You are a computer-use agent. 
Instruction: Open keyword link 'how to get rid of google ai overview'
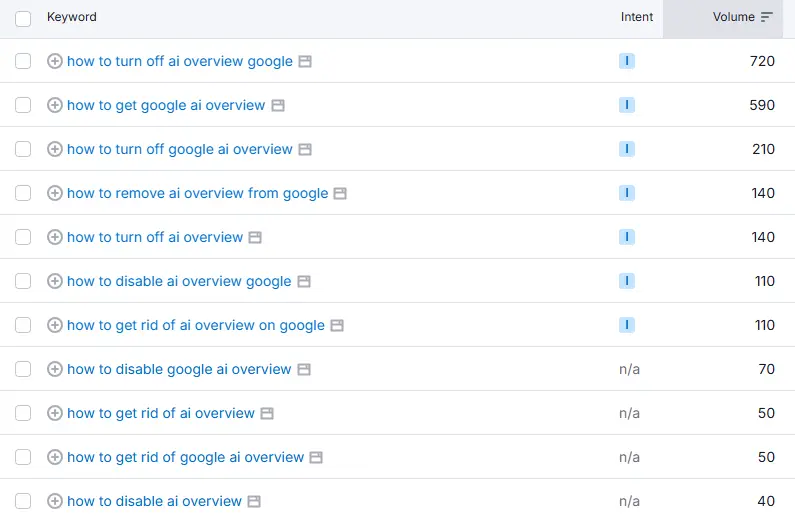[x=186, y=458]
